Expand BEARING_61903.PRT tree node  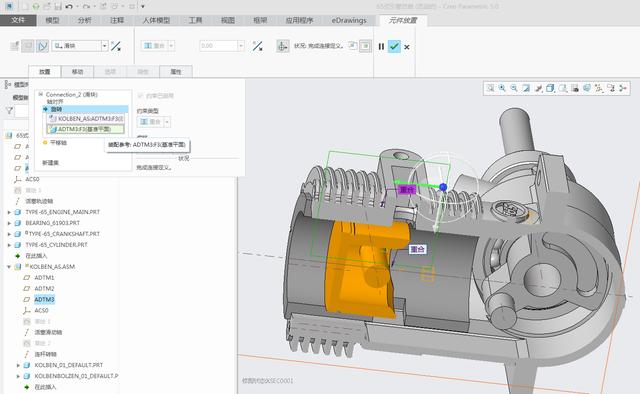click(9, 223)
